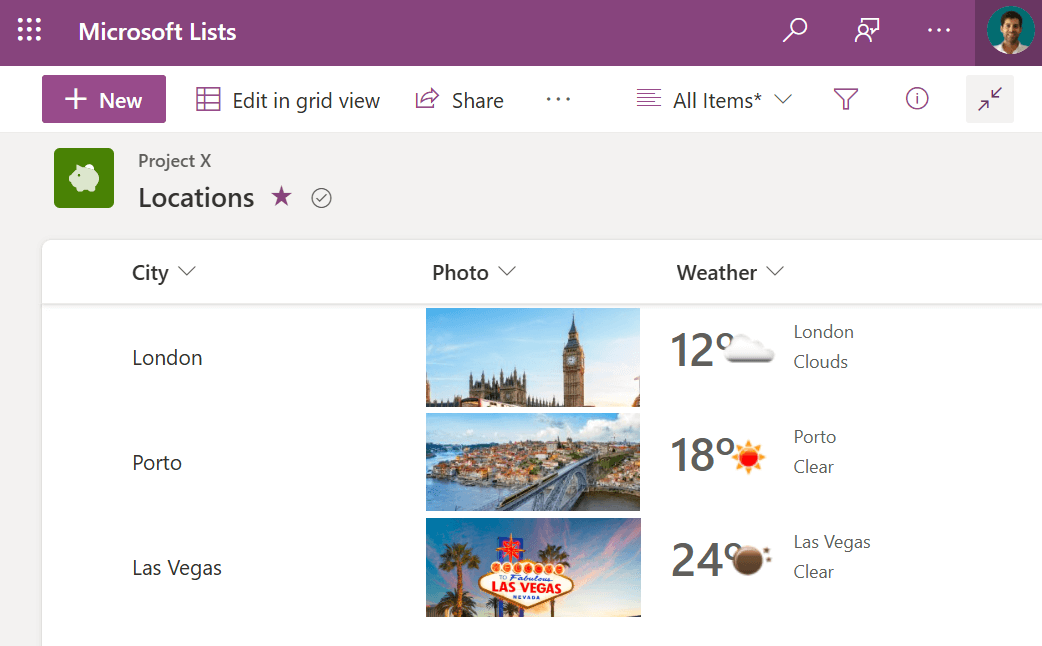Open the filter pane funnel icon
1042x646 pixels.
point(846,99)
